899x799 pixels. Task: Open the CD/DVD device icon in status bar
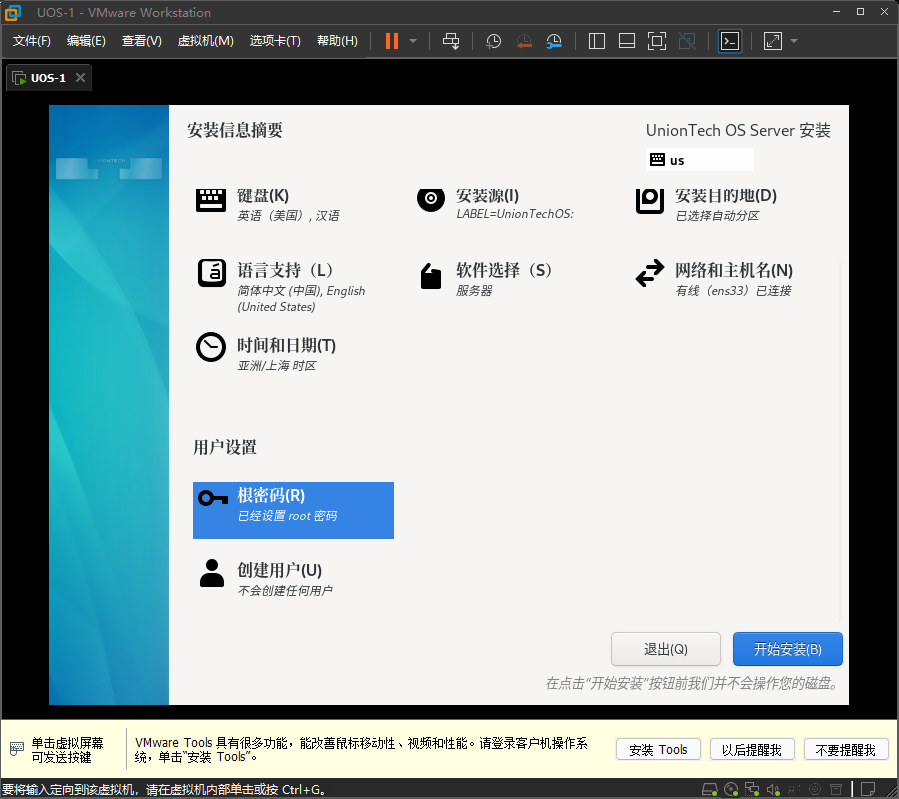tap(731, 789)
